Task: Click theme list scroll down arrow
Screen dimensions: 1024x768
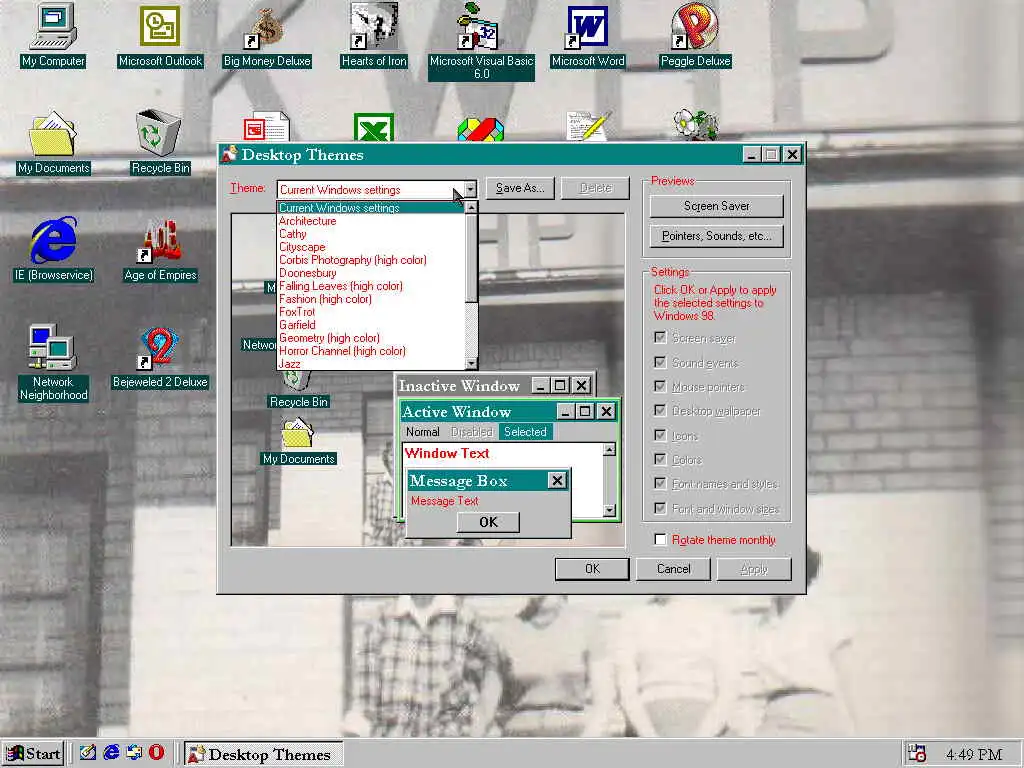Action: [x=471, y=364]
